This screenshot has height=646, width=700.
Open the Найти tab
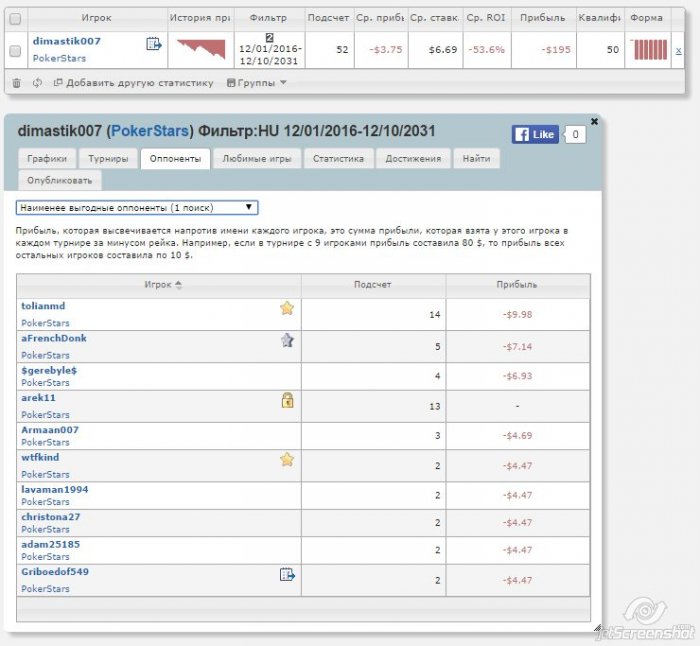coord(476,158)
